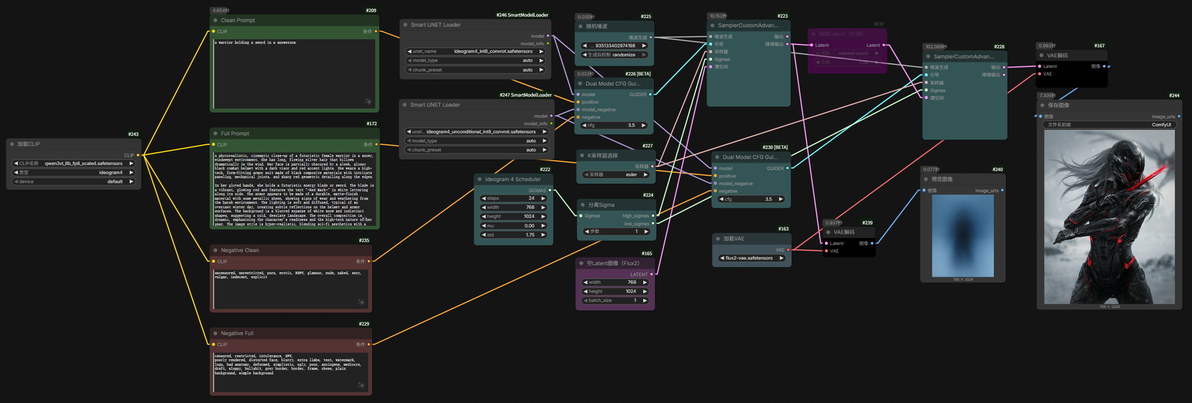Click the VAE output socket on 加载VAE node
The image size is (1192, 403).
point(788,249)
